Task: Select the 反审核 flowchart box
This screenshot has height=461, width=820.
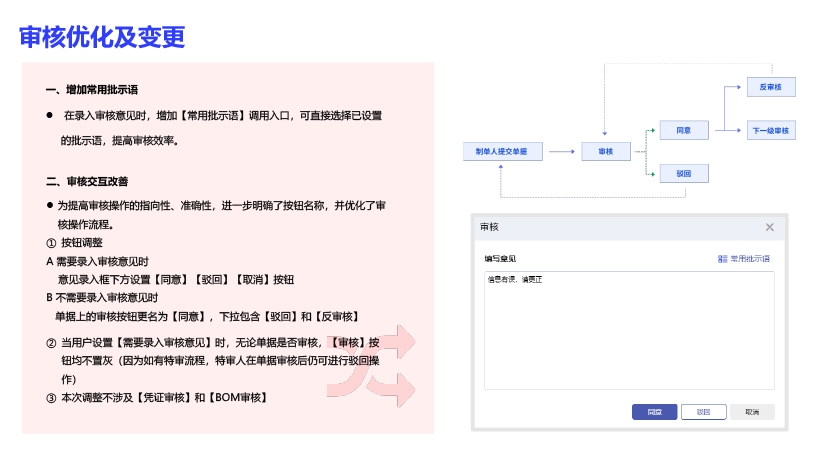Action: 771,87
